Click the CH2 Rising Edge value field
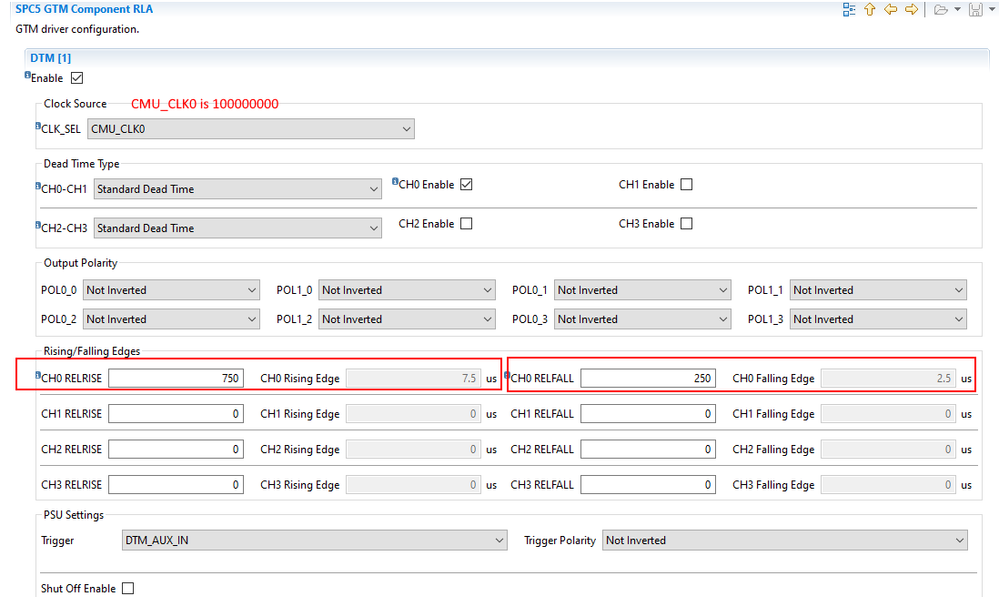The height and width of the screenshot is (597, 999). 413,449
